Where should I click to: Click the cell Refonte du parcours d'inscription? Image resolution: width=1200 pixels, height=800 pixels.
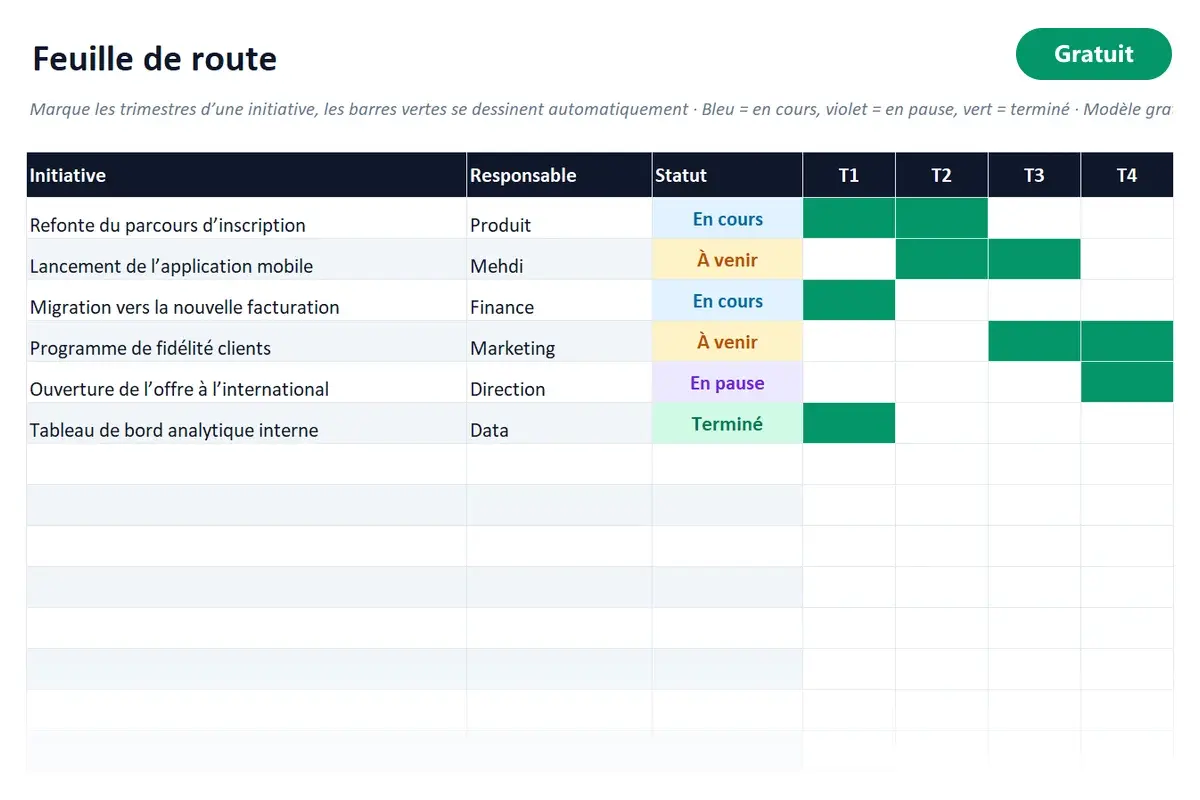point(246,218)
